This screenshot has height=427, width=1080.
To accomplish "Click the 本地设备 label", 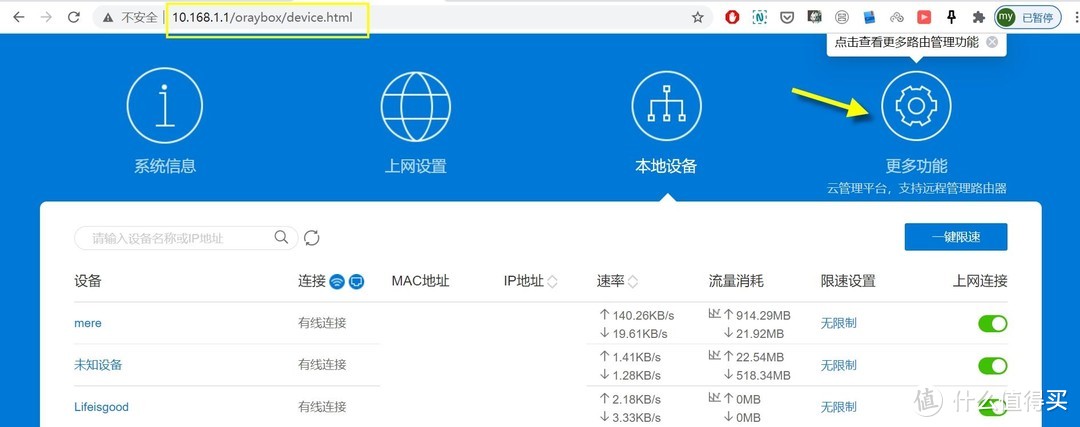I will (666, 166).
